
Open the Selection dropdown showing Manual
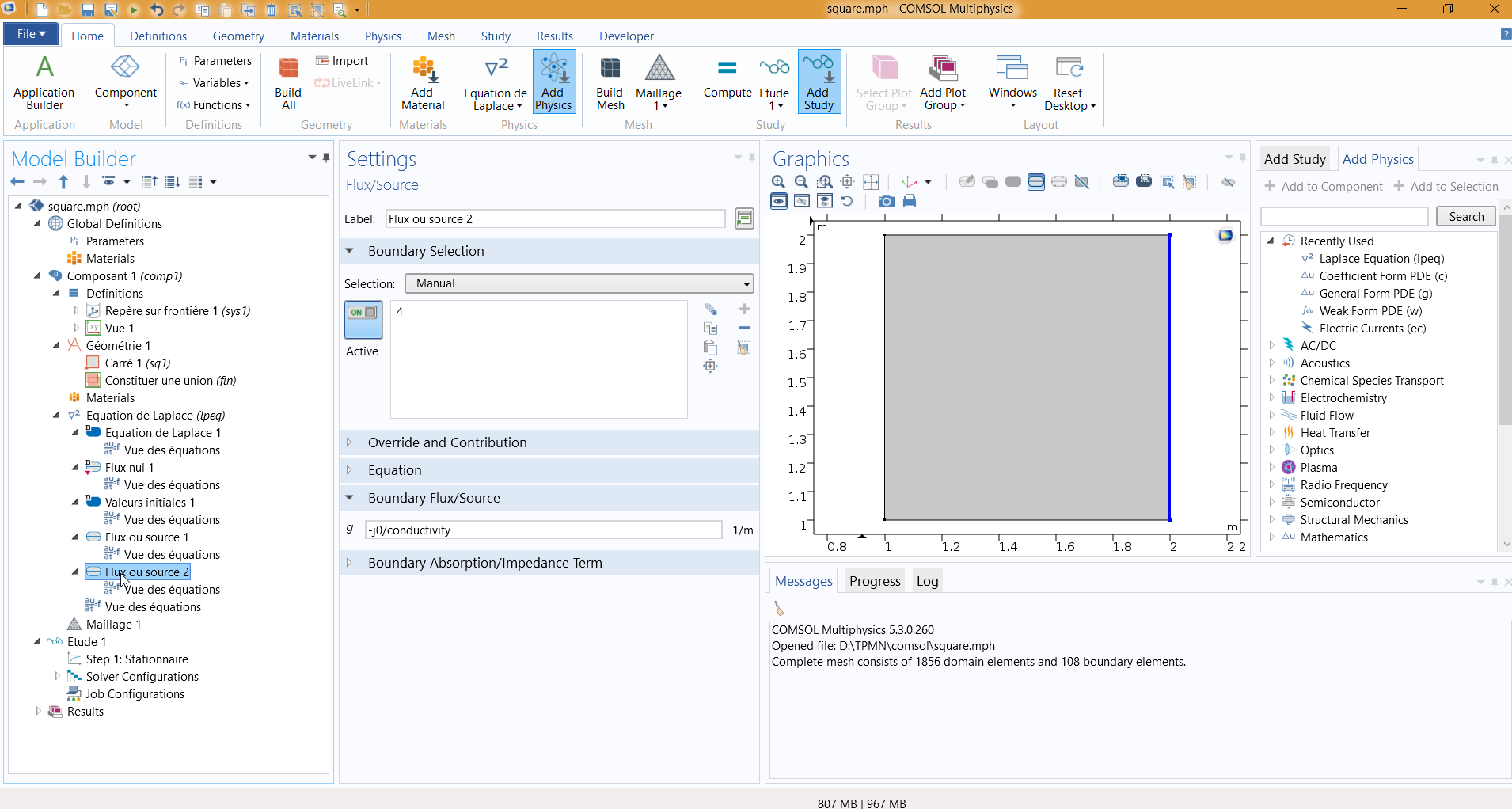coord(579,283)
